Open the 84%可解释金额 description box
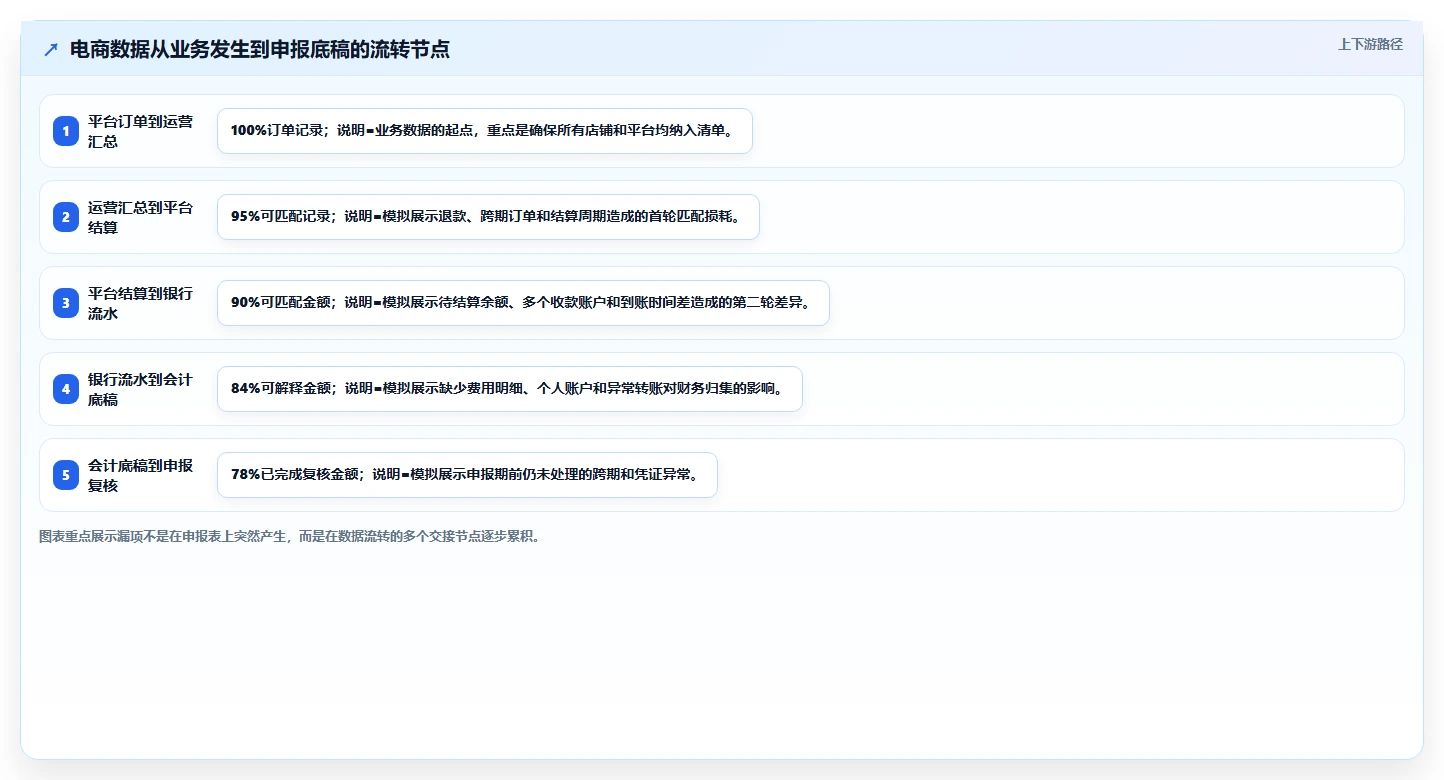Viewport: 1444px width, 780px height. pyautogui.click(x=510, y=389)
